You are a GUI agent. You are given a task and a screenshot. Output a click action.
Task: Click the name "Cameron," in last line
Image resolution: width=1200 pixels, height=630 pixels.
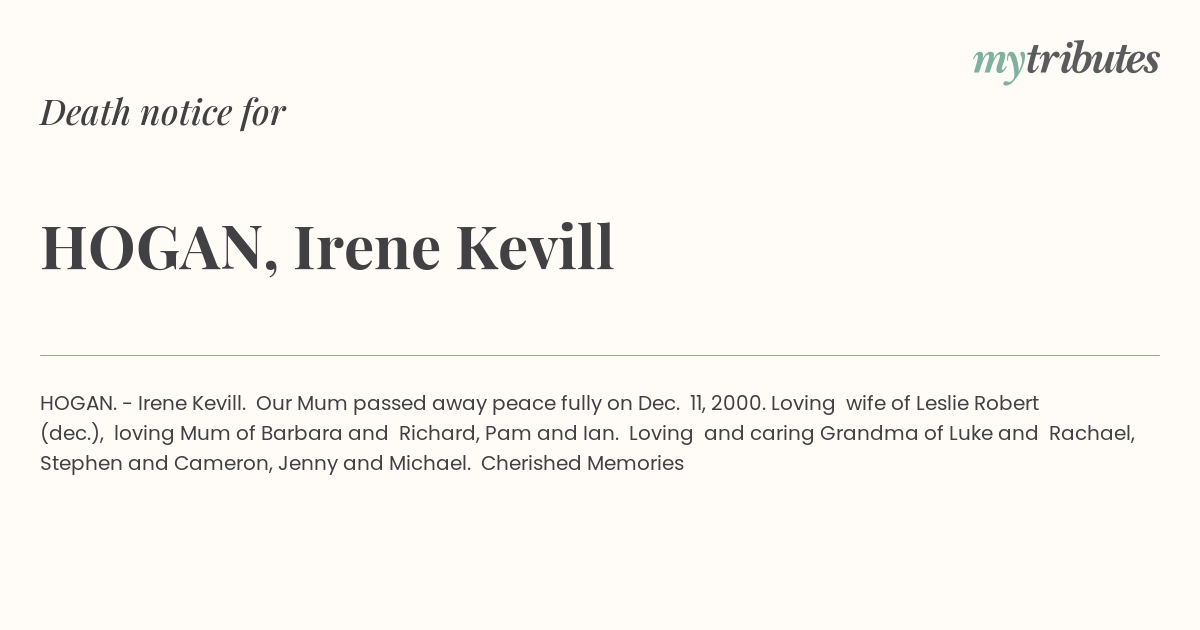click(223, 464)
